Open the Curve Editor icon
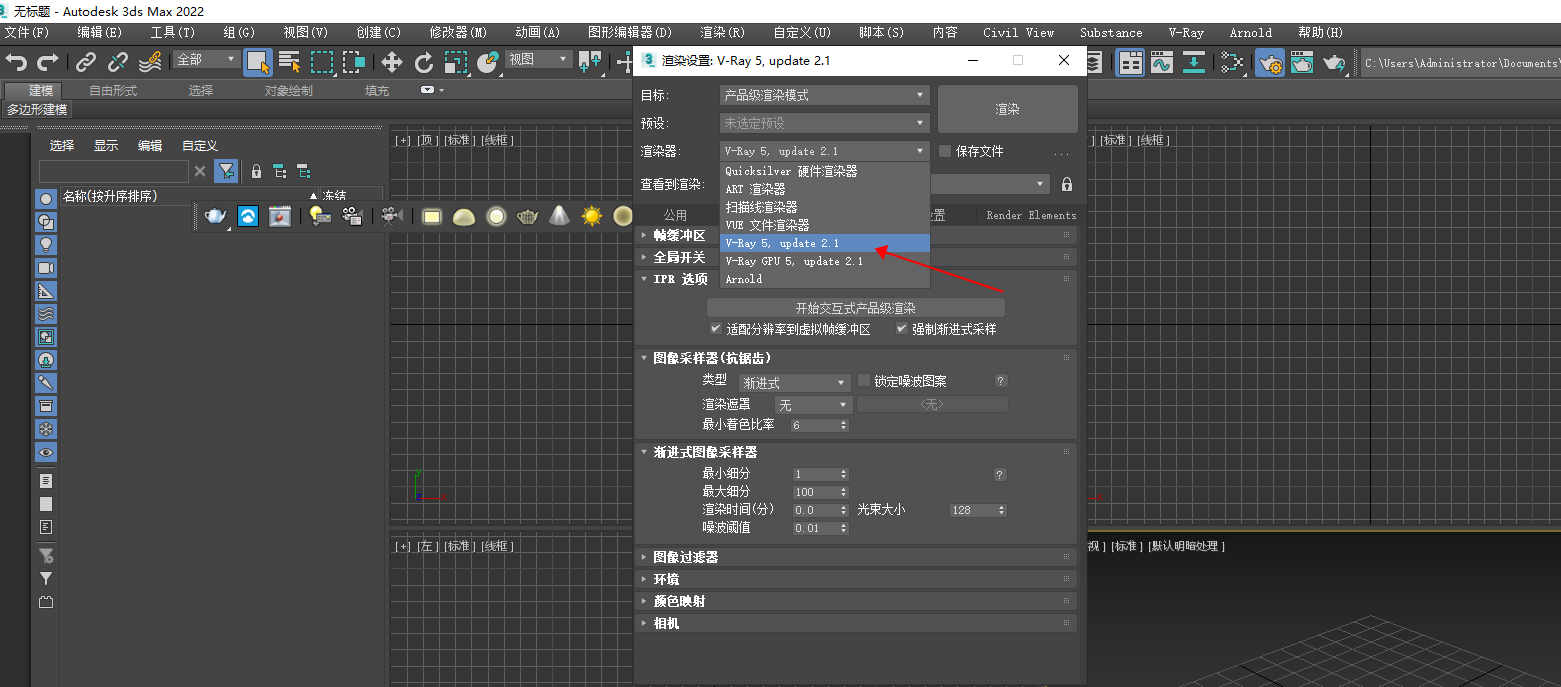 tap(1162, 63)
